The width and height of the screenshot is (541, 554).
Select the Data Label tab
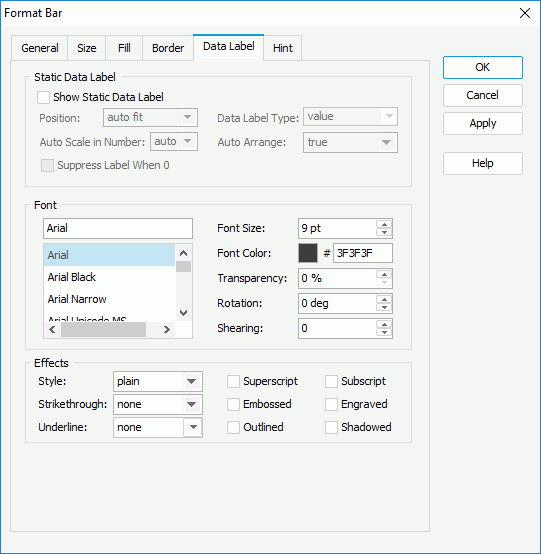pyautogui.click(x=229, y=47)
